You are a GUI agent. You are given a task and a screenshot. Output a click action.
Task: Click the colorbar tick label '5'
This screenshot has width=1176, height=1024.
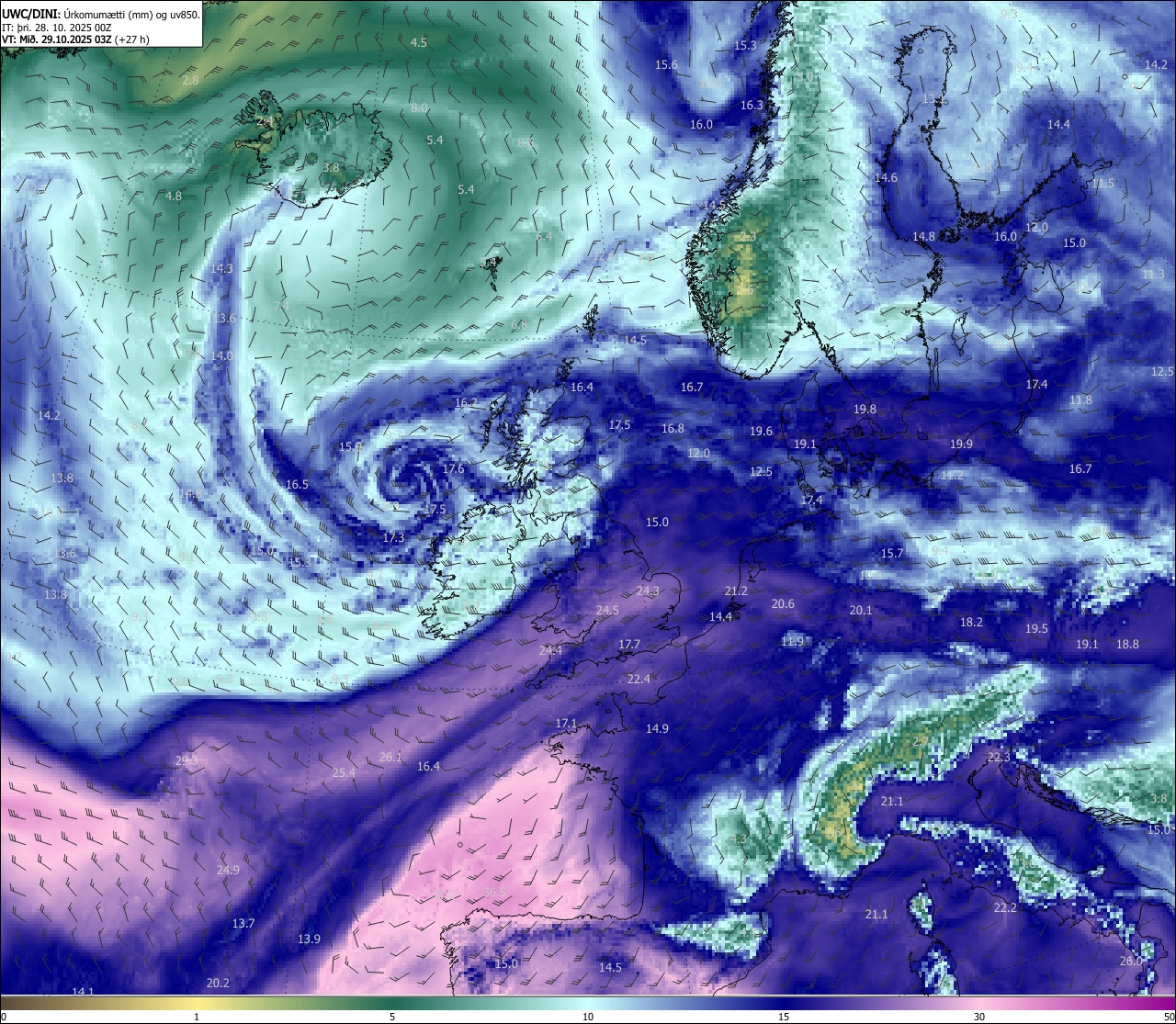392,1017
